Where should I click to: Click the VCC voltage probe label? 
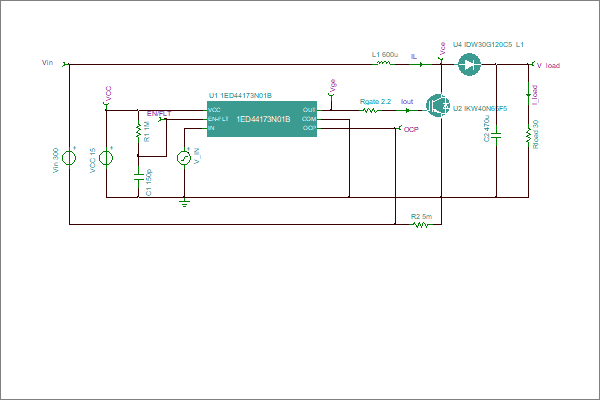(108, 93)
